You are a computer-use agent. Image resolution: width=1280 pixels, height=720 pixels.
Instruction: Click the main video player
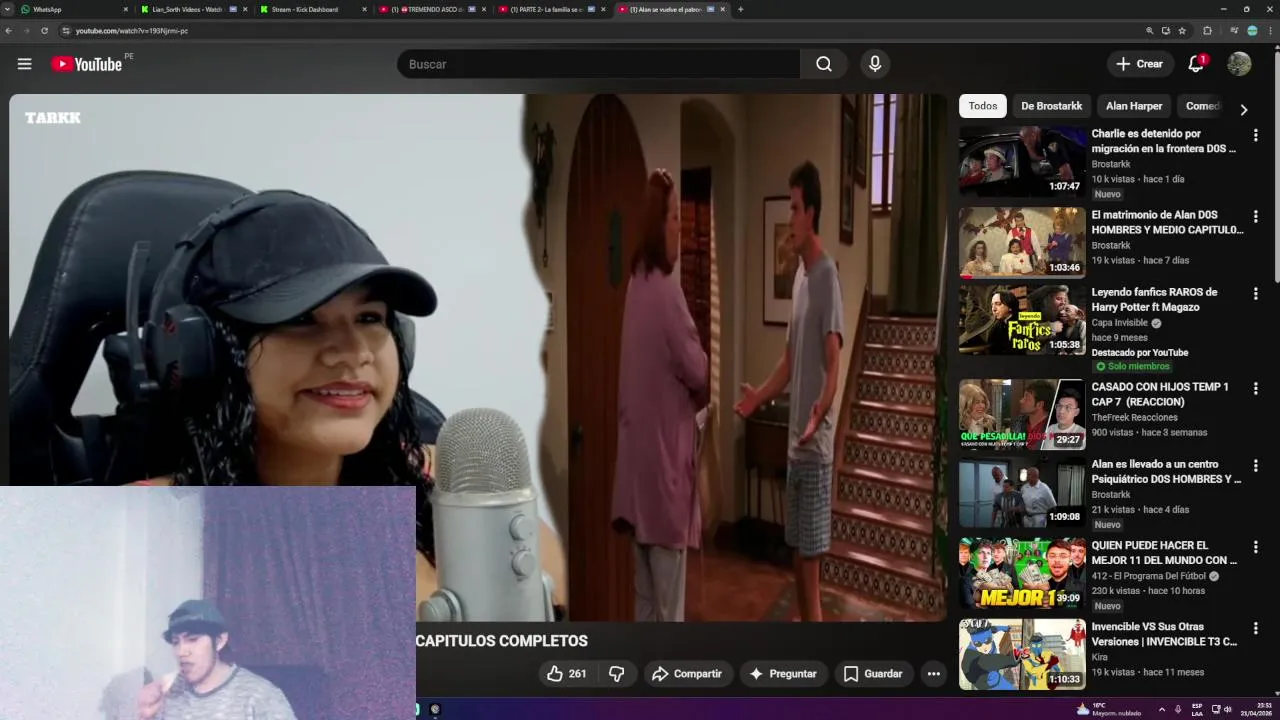click(478, 357)
